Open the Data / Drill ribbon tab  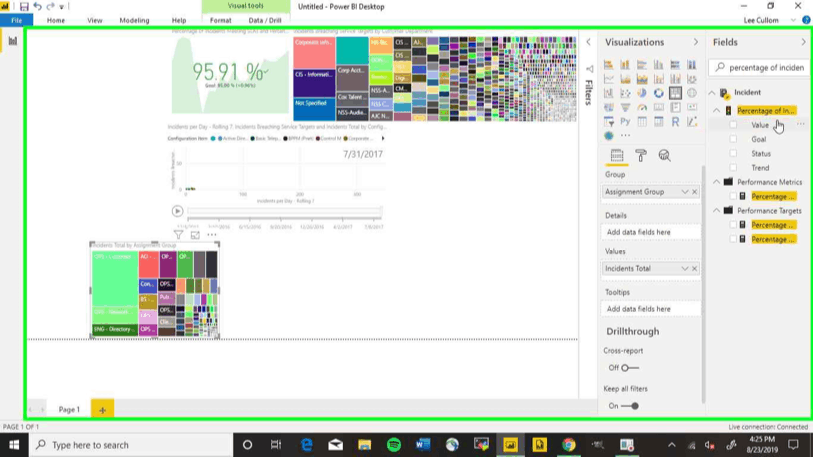265,20
